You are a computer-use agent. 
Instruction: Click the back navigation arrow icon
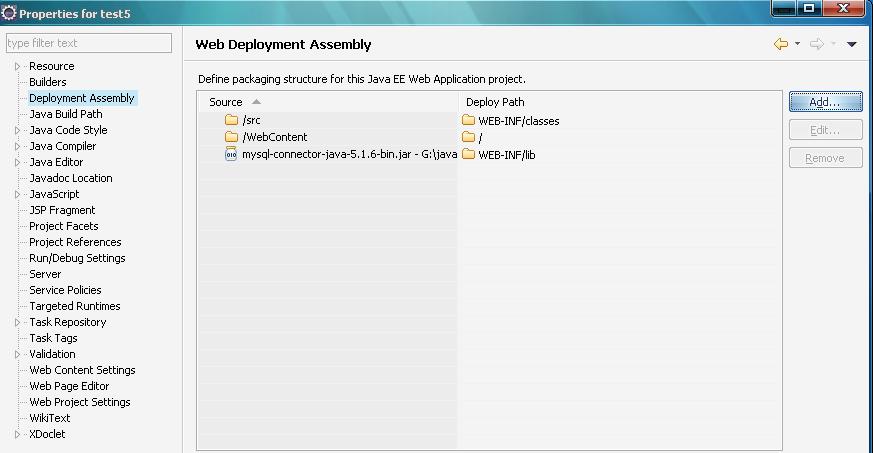781,44
